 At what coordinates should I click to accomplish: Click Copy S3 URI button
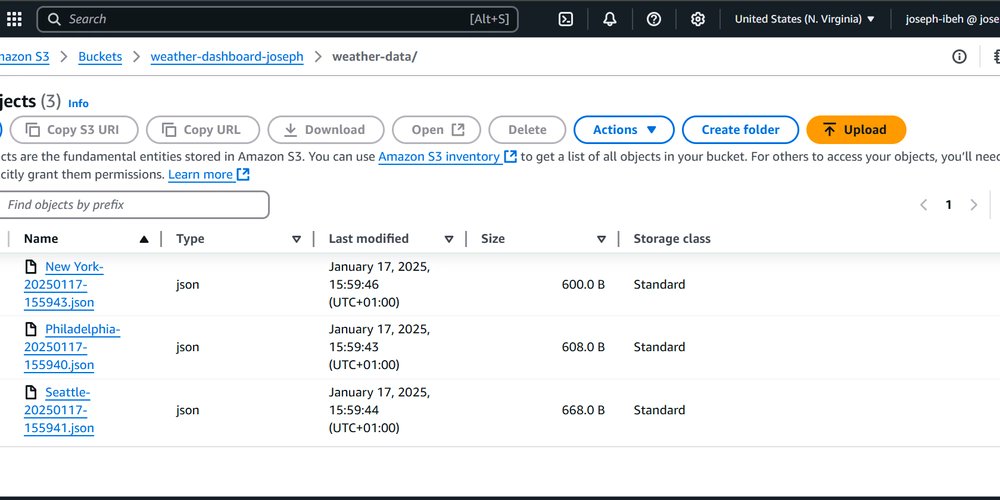click(73, 129)
